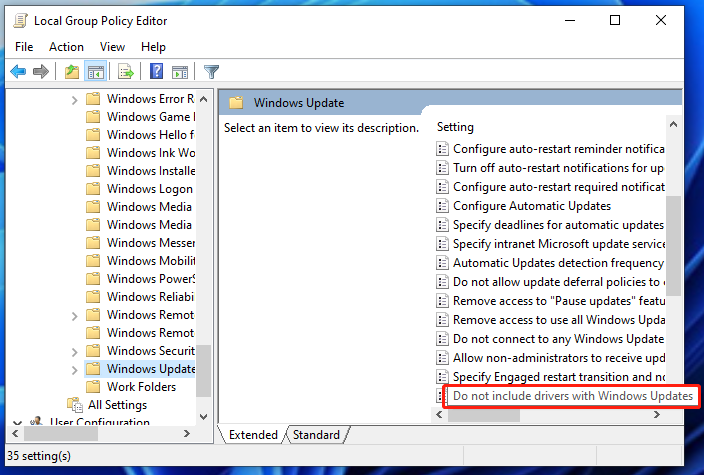Screen dimensions: 704x475
Task: Open the View menu
Action: [112, 47]
